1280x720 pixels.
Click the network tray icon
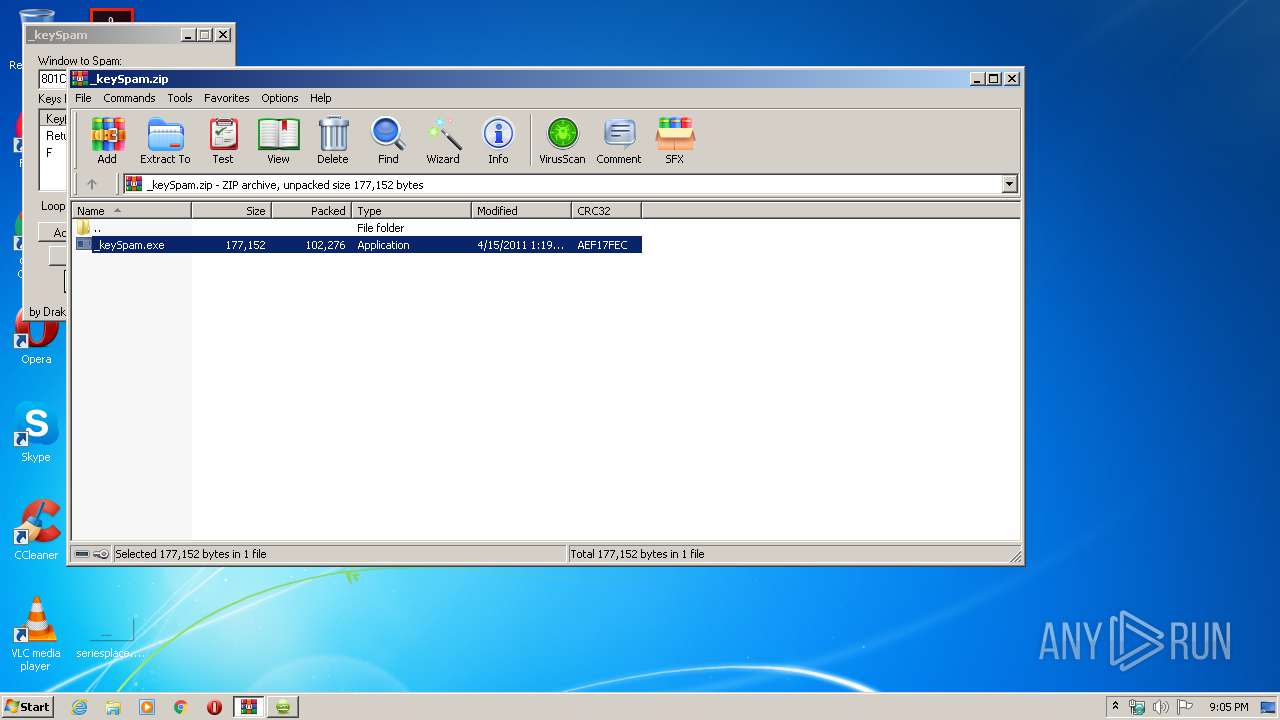coord(1137,707)
